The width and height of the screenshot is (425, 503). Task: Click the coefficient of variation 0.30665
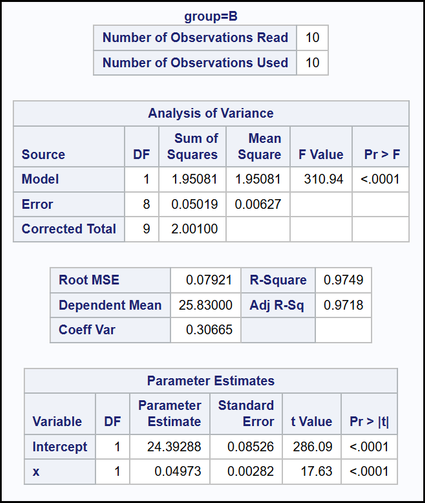(x=209, y=330)
